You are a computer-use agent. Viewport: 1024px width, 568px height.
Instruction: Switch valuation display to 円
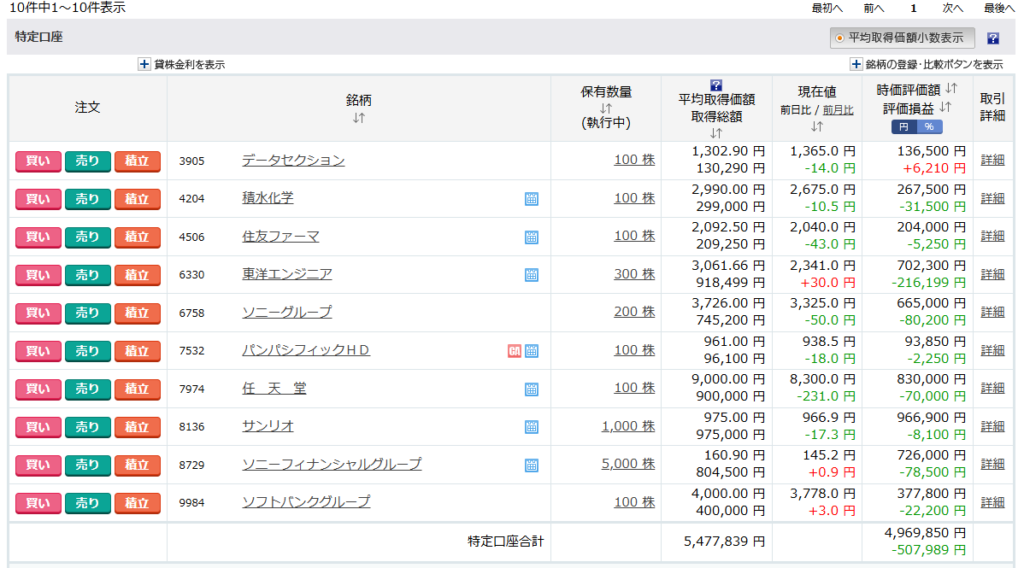(x=903, y=127)
